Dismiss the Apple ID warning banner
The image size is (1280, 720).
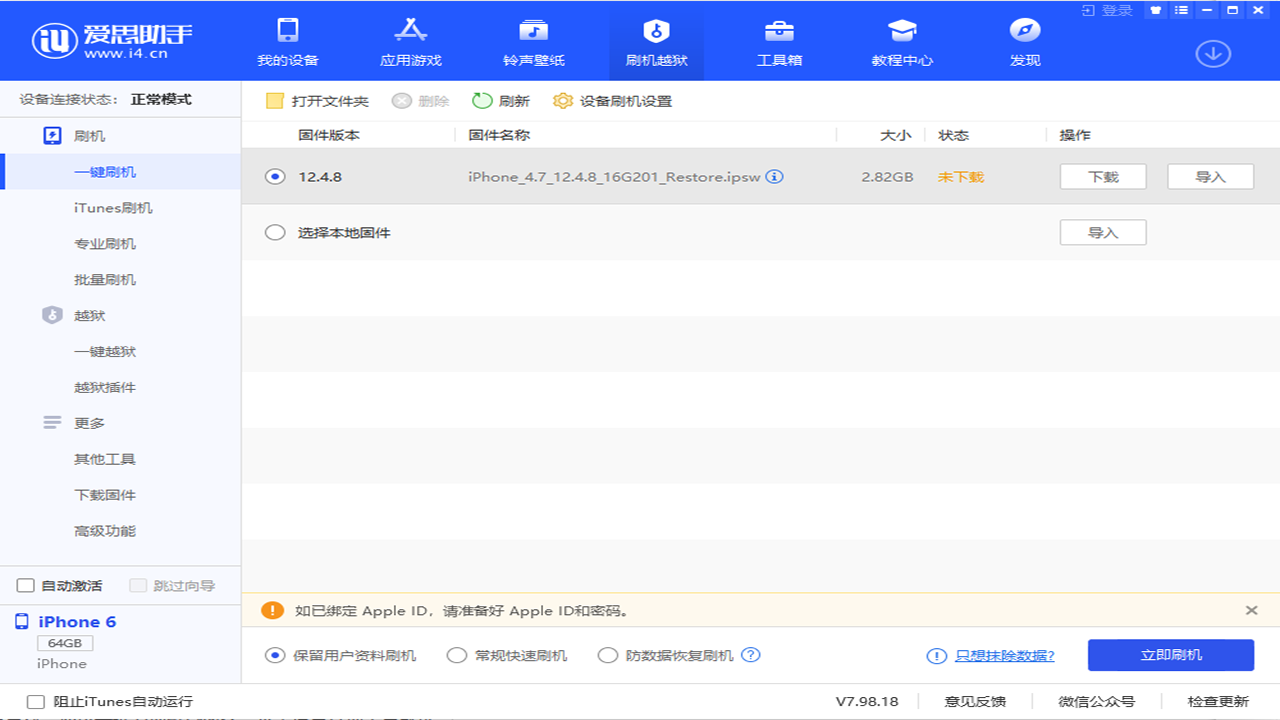1251,610
